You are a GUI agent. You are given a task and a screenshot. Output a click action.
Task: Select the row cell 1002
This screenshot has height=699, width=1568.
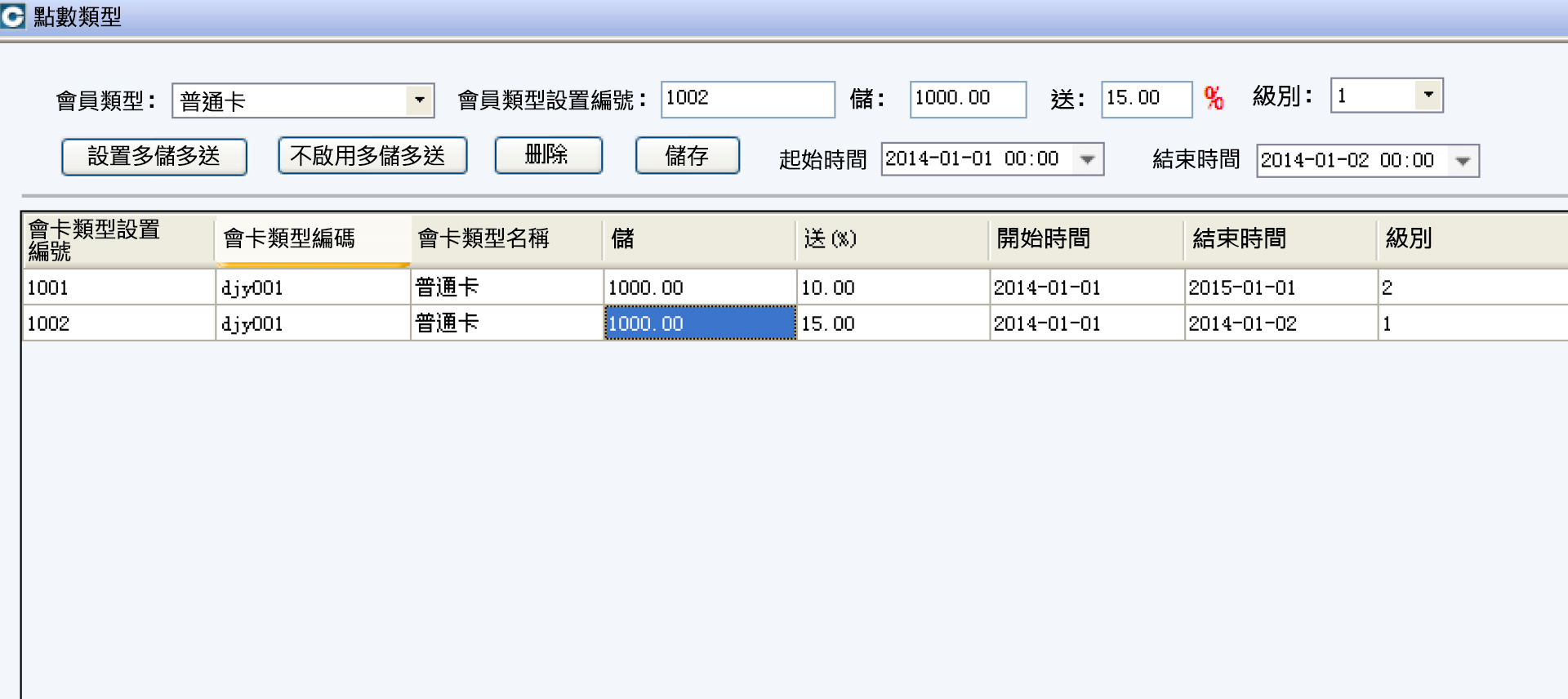click(118, 323)
